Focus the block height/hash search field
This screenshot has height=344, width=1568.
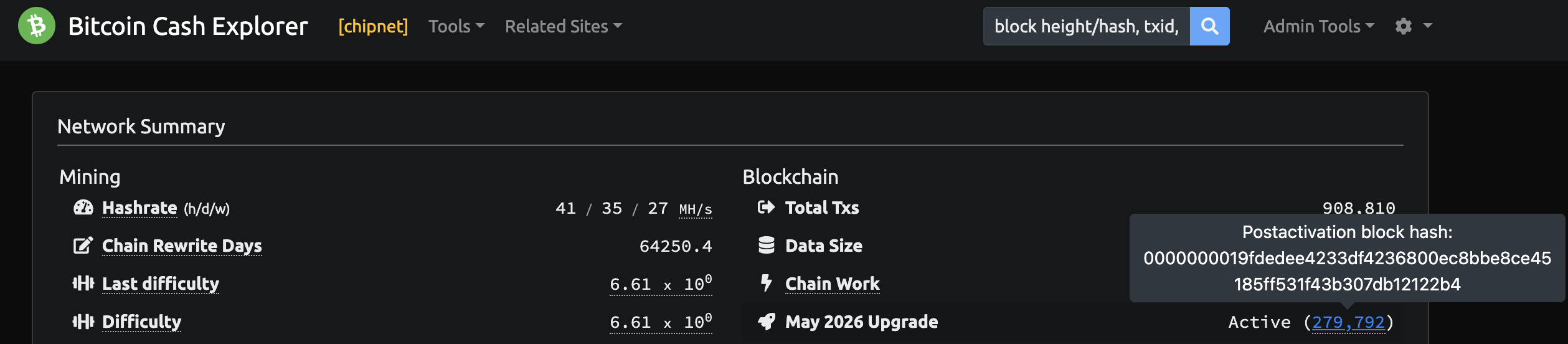1086,26
